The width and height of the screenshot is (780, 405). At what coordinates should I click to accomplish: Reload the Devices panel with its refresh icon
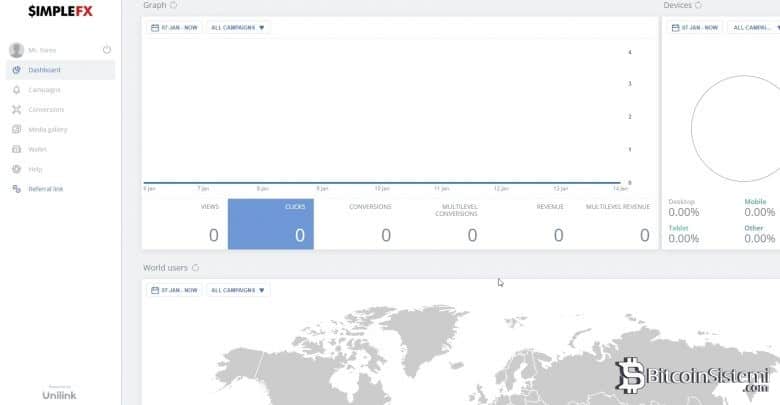click(x=698, y=5)
